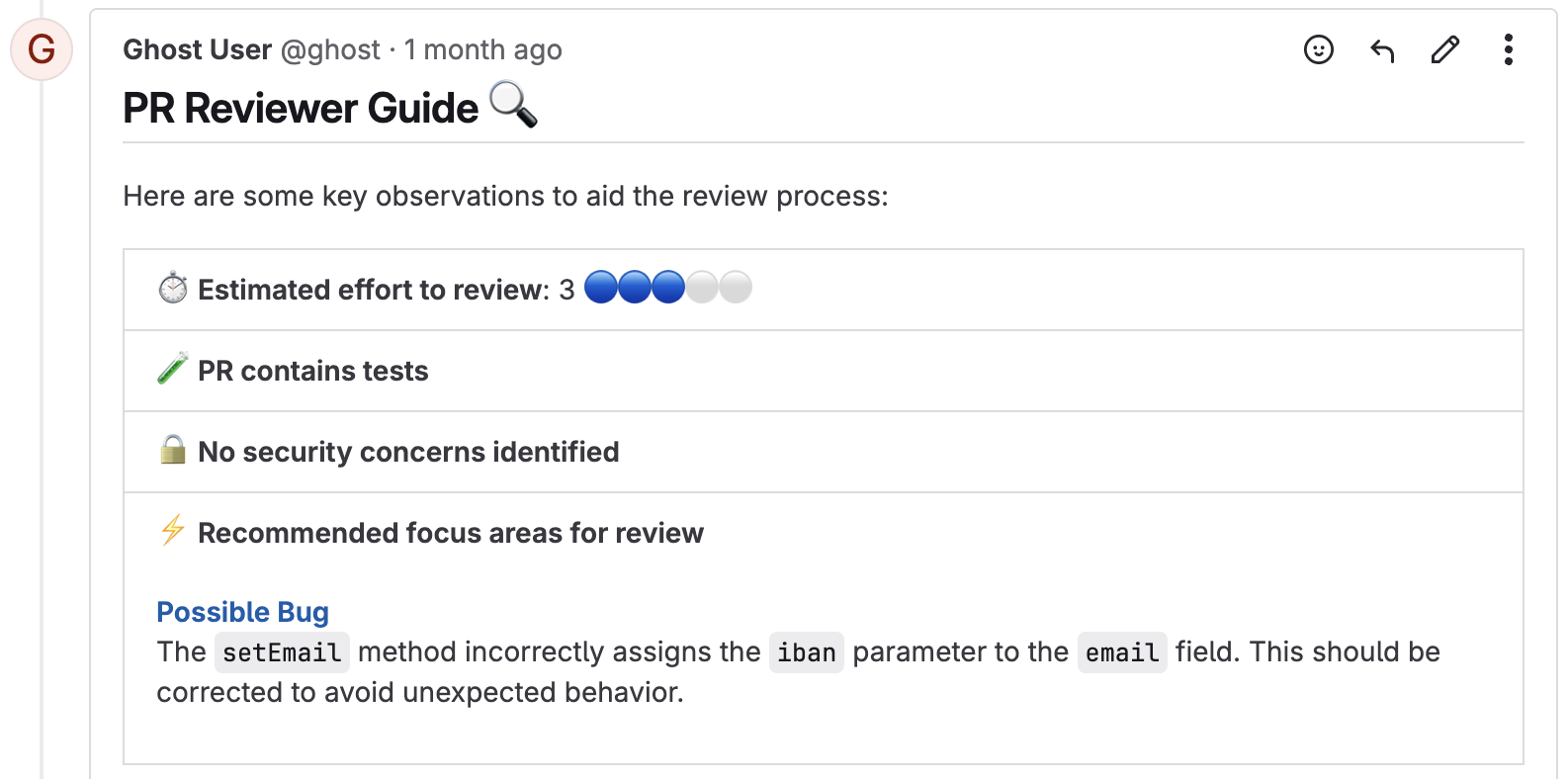This screenshot has width=1568, height=779.
Task: Click the last grey effort indicator dot
Action: point(736,288)
